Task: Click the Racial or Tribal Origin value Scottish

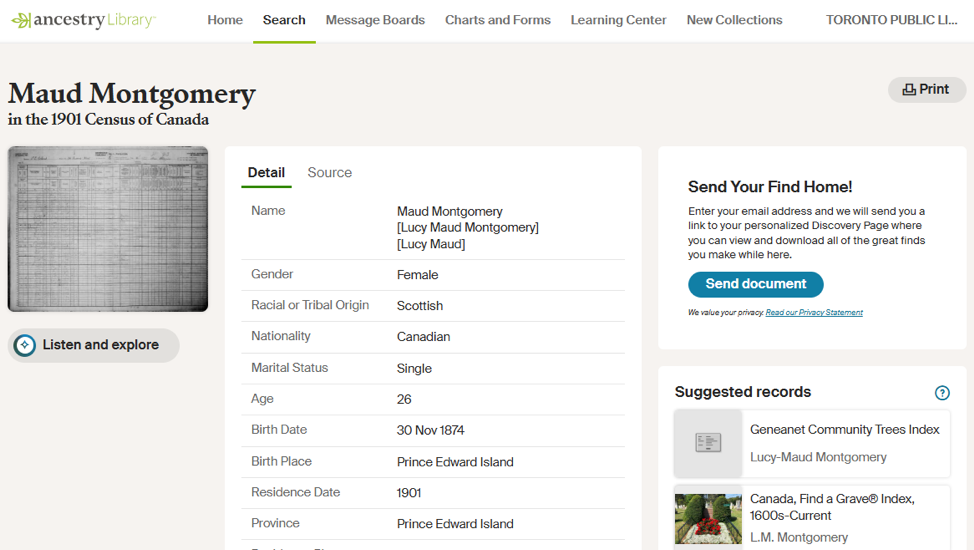Action: [x=420, y=306]
